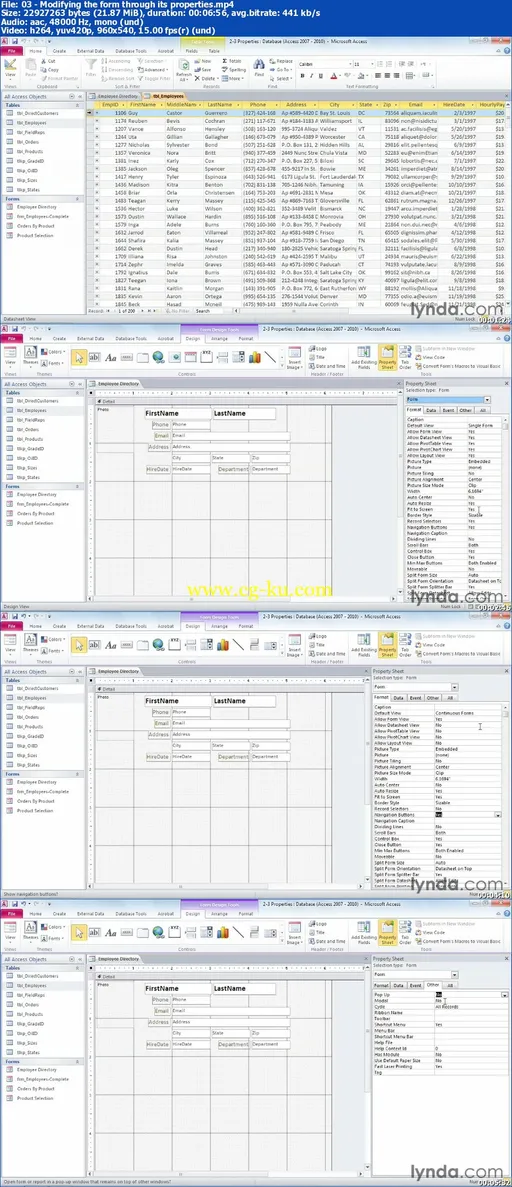Open Navigation Buttons value dropdown in third frame

coord(498,815)
